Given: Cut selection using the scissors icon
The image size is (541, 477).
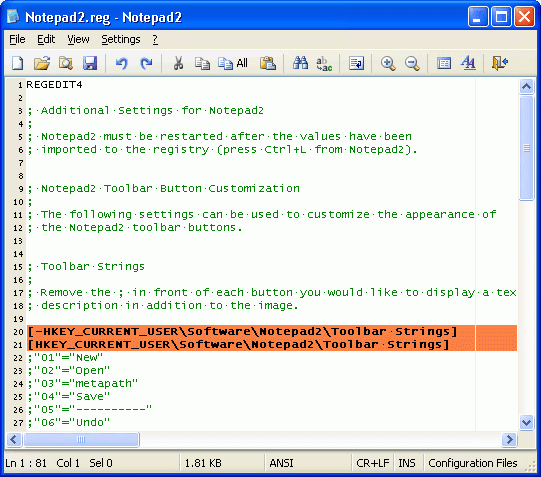Looking at the screenshot, I should click(178, 63).
